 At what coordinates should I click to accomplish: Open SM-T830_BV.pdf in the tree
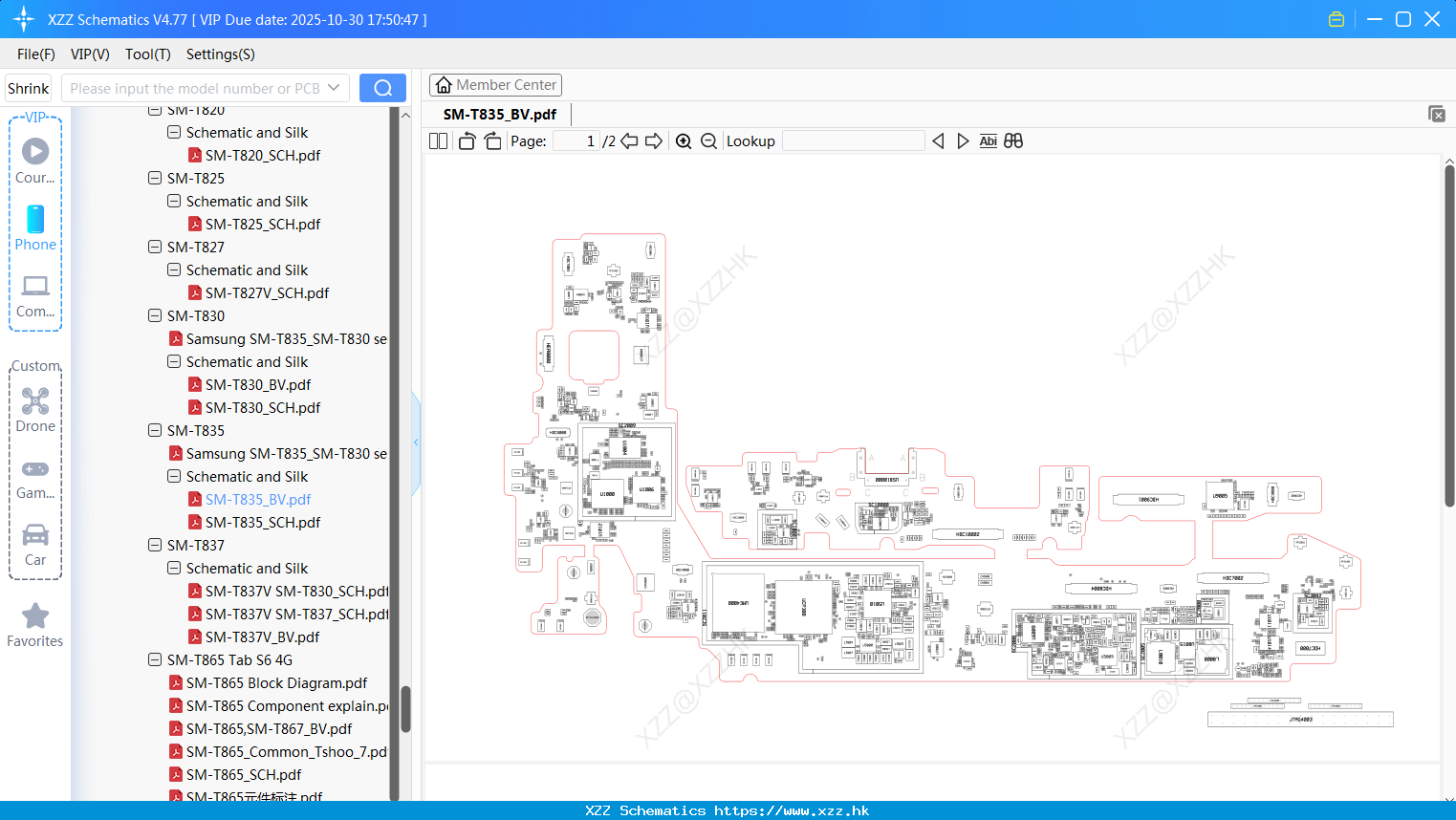tap(258, 384)
